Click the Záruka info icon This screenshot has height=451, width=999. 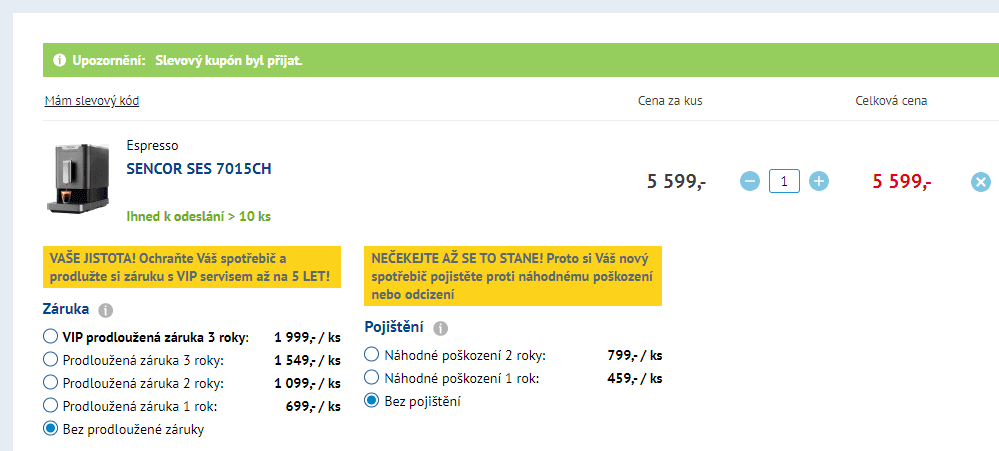click(x=106, y=311)
